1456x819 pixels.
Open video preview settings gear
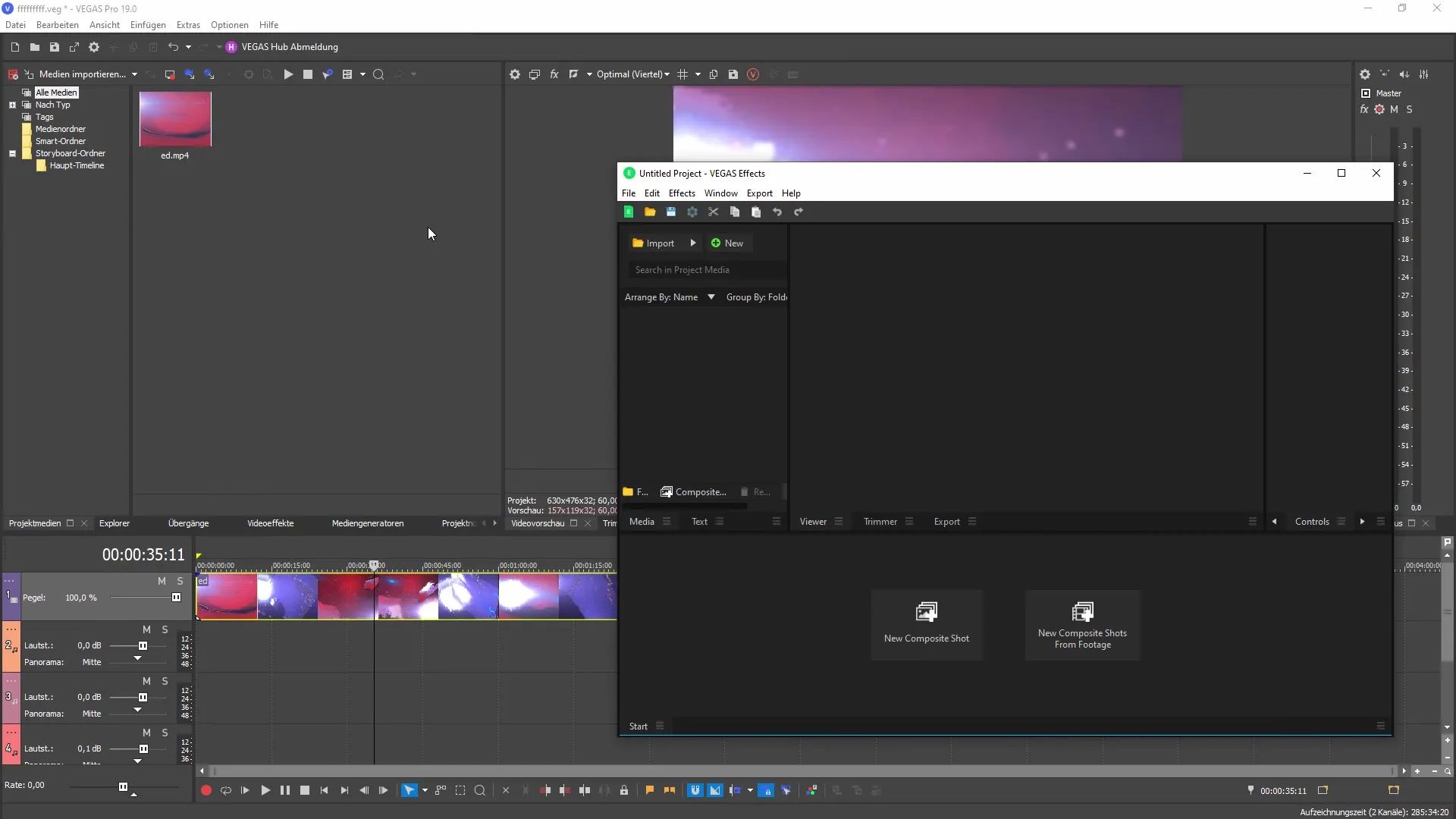(515, 74)
